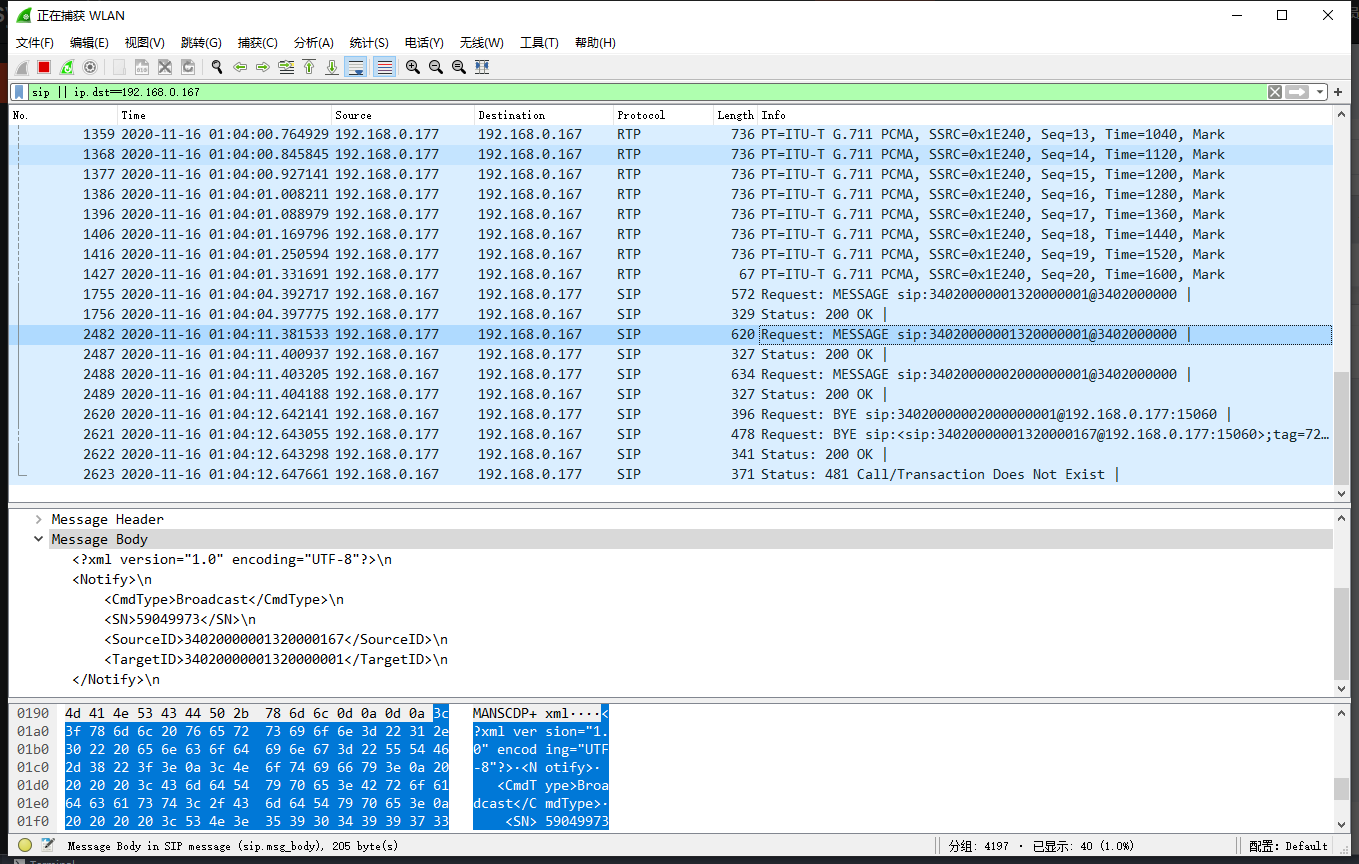This screenshot has width=1359, height=864.
Task: Click the reload capture file icon
Action: pos(188,67)
